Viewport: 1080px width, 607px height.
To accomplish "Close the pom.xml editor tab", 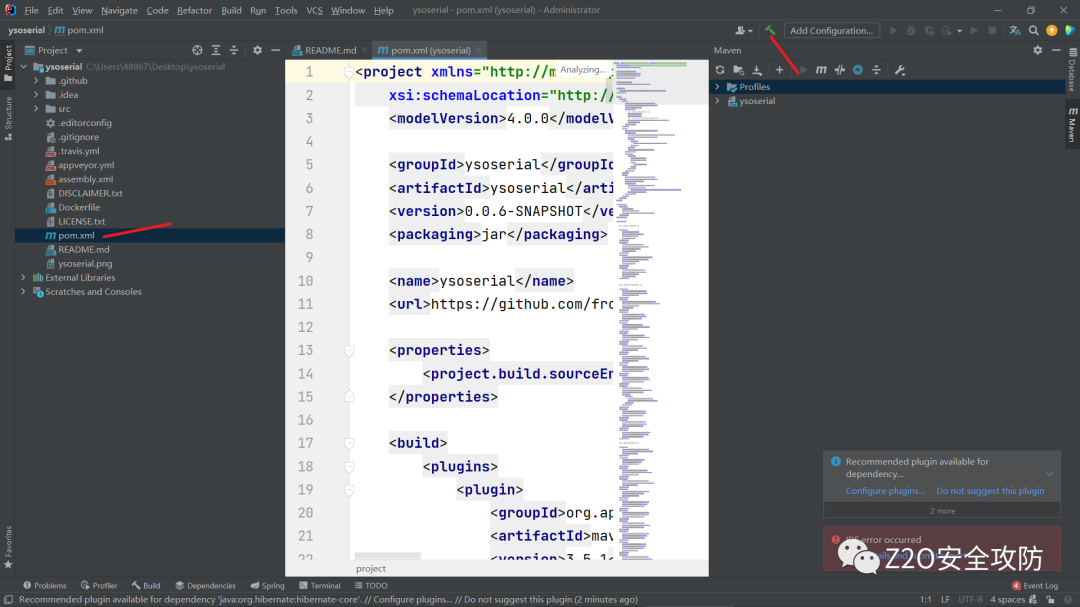I will click(x=479, y=50).
